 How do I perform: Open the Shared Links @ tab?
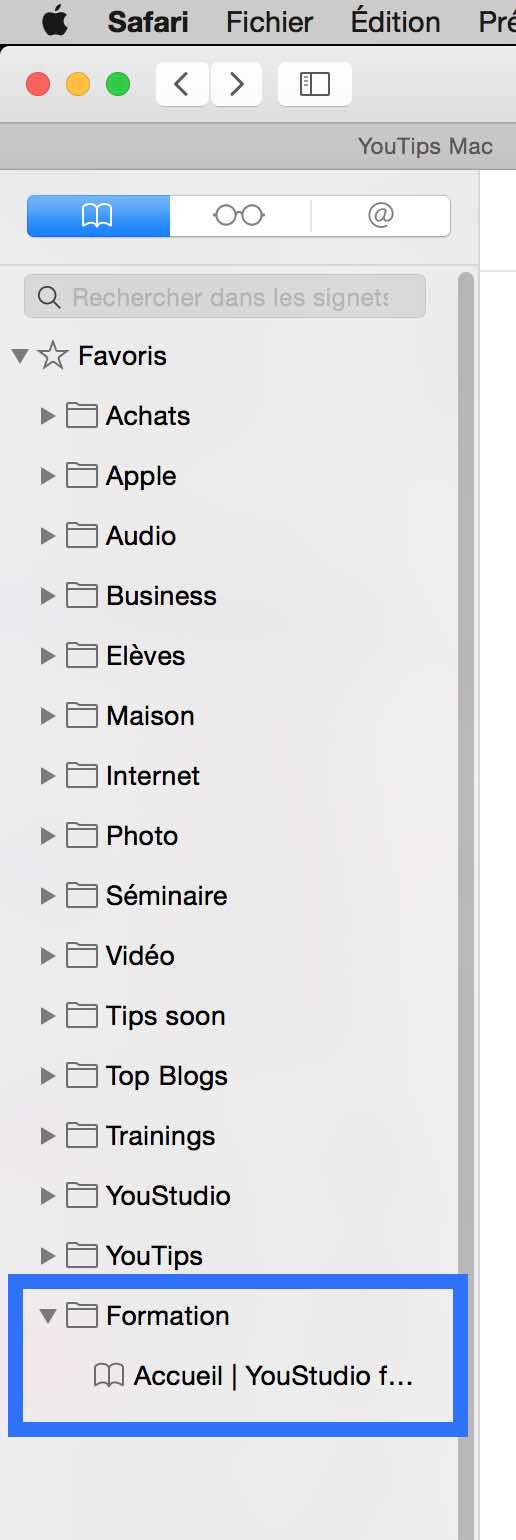tap(380, 215)
